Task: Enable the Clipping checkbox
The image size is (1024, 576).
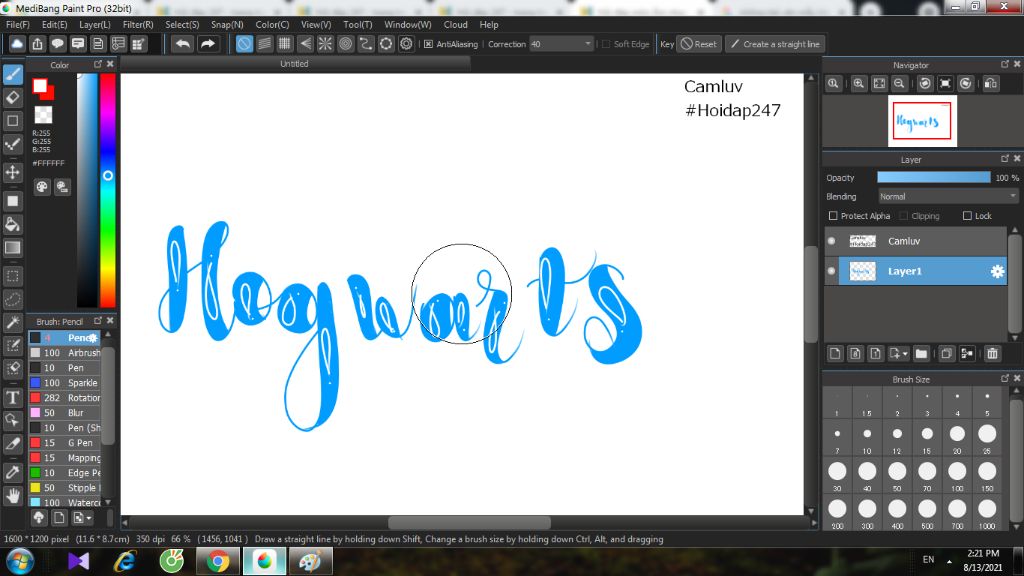Action: pyautogui.click(x=904, y=216)
